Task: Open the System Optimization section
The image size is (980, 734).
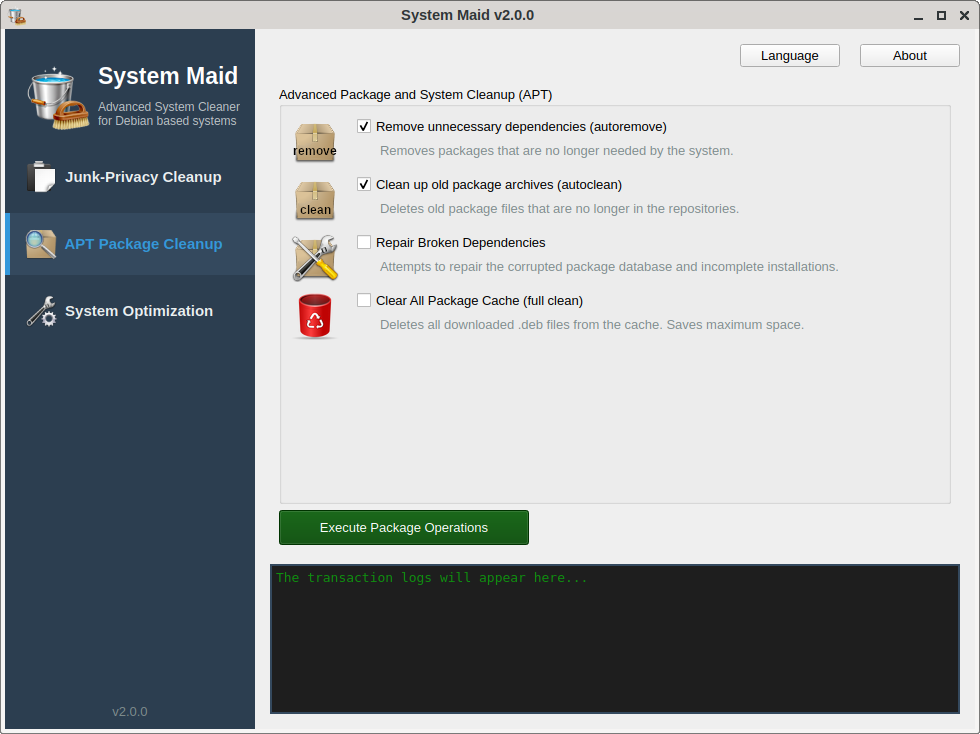Action: (x=139, y=311)
